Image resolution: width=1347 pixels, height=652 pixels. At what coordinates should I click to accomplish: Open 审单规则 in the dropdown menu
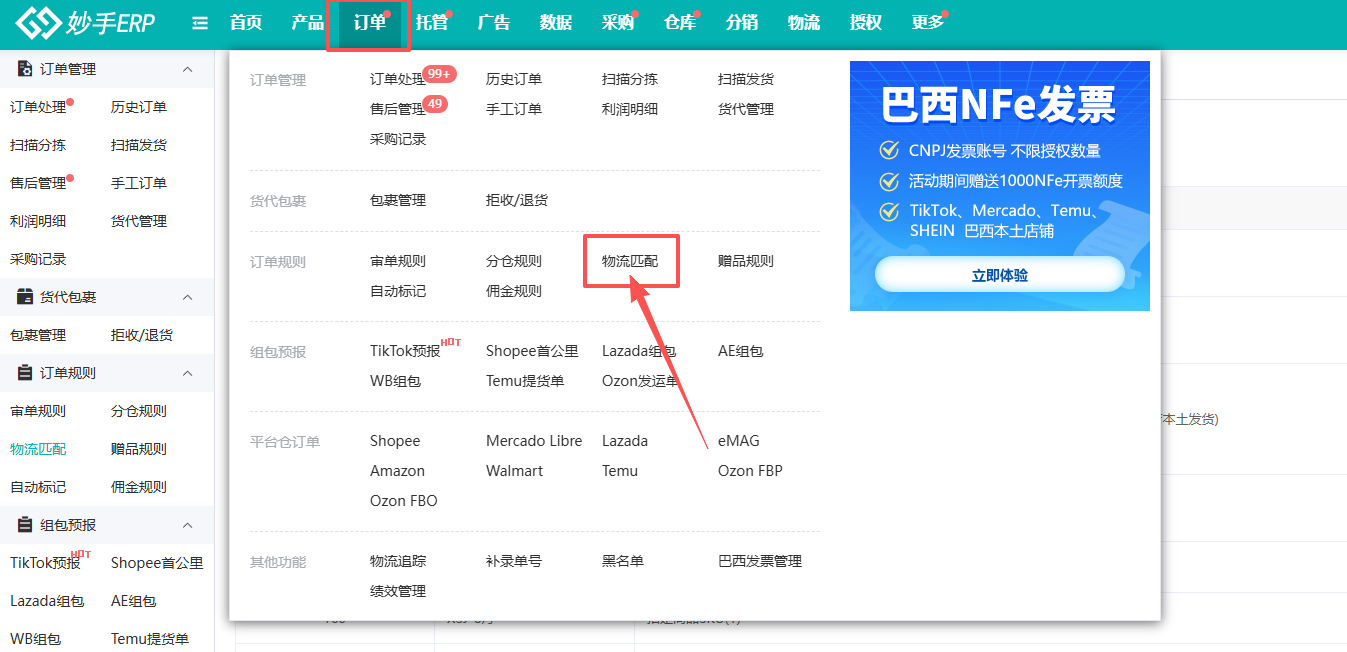(398, 261)
